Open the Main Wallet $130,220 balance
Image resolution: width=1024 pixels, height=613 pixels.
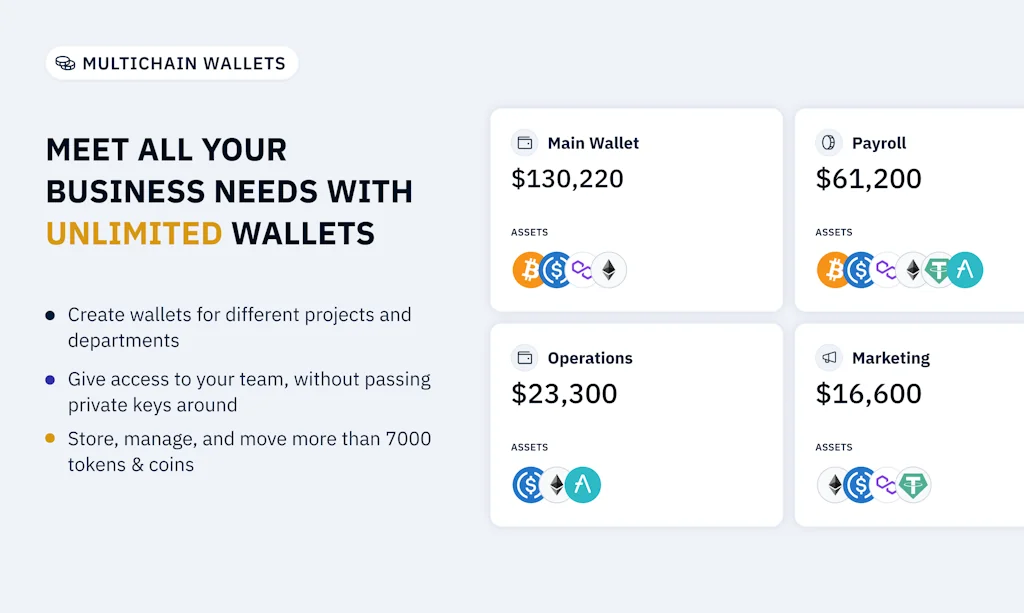567,179
